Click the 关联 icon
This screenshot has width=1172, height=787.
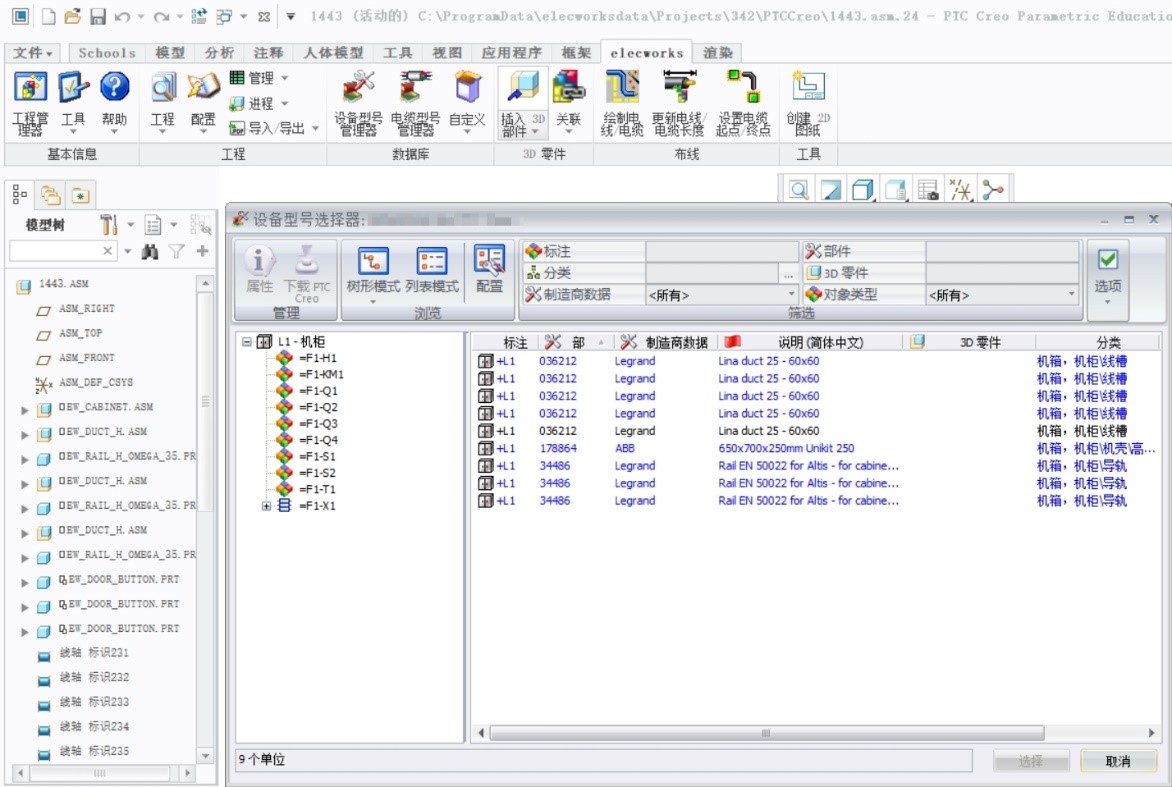click(569, 102)
